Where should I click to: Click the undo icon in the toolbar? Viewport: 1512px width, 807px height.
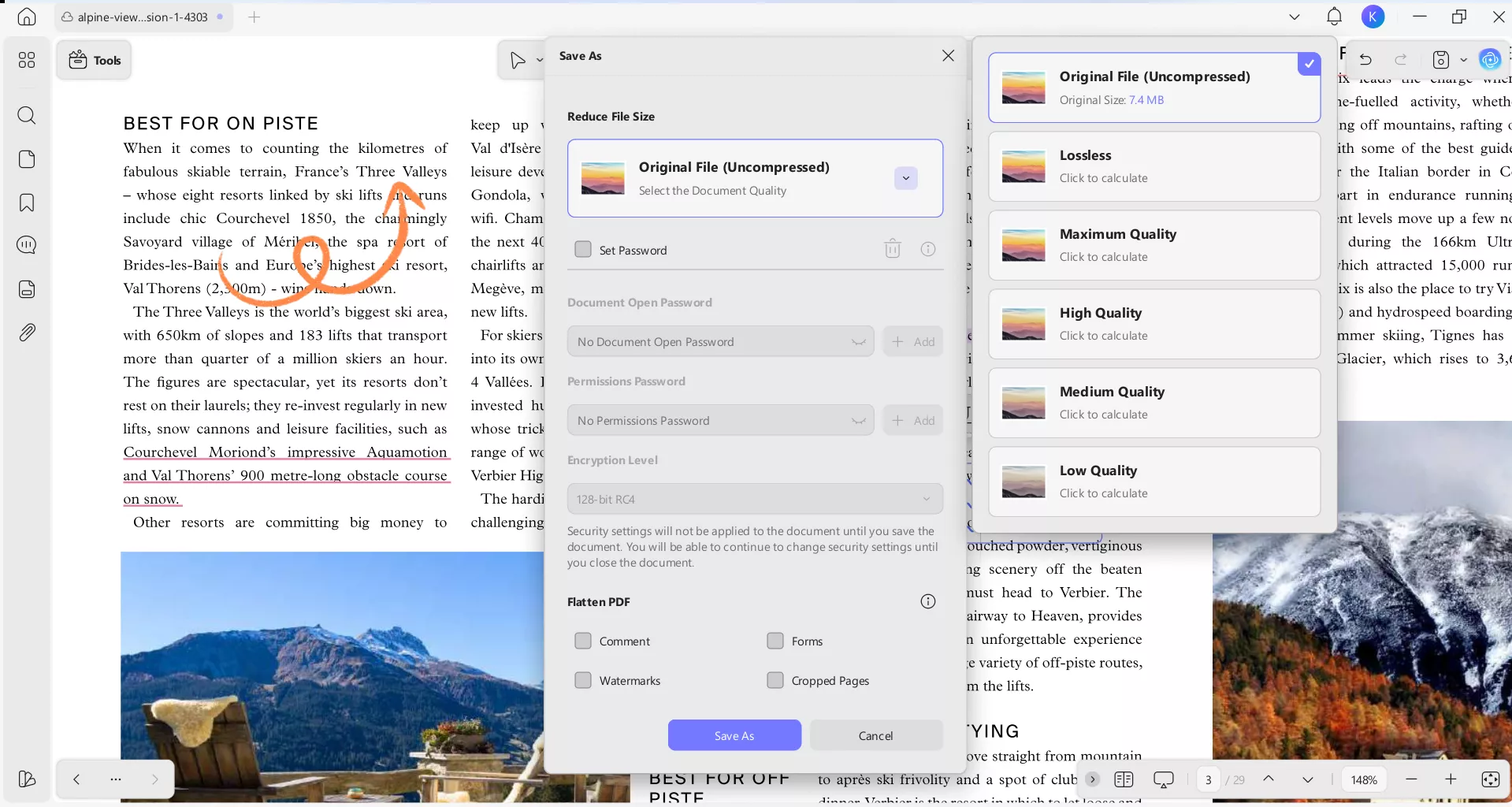coord(1365,59)
